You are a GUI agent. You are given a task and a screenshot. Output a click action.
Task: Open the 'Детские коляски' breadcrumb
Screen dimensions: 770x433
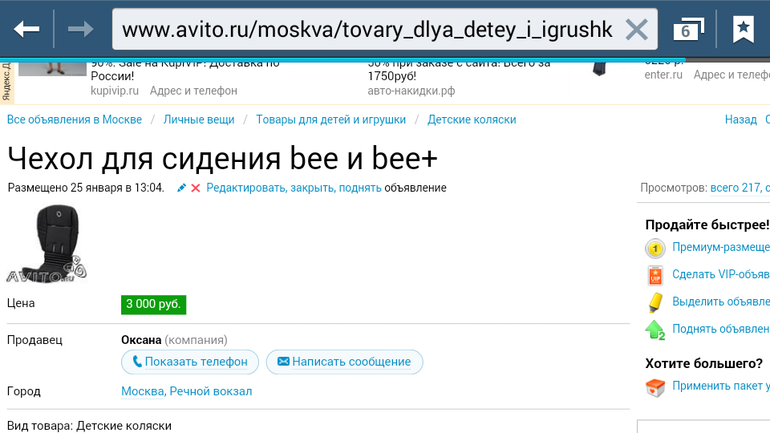[472, 120]
